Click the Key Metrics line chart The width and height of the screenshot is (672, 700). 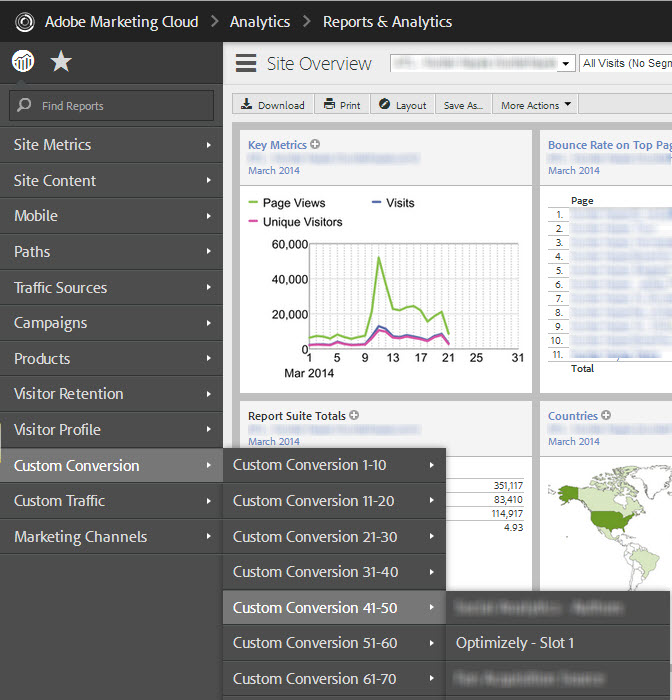[414, 296]
